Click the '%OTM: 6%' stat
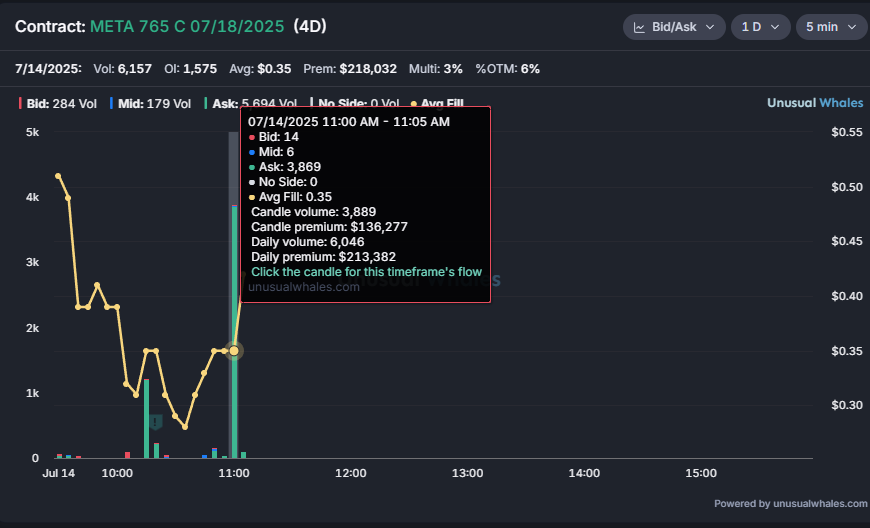This screenshot has height=528, width=870. (x=508, y=69)
